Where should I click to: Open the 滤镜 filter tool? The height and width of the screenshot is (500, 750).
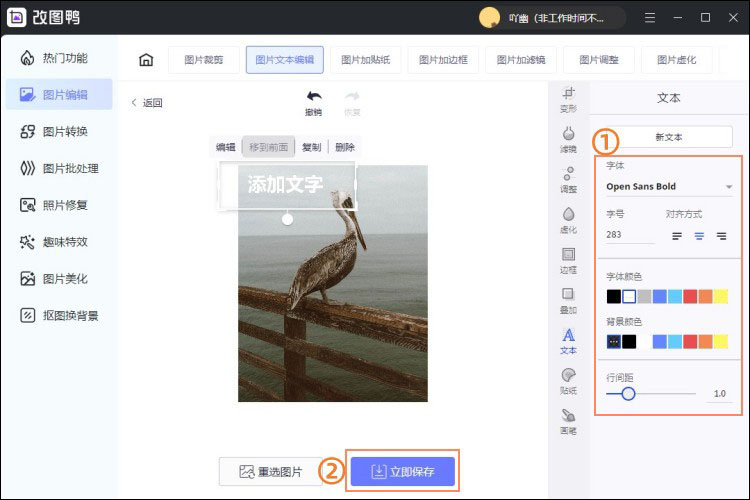[x=568, y=133]
